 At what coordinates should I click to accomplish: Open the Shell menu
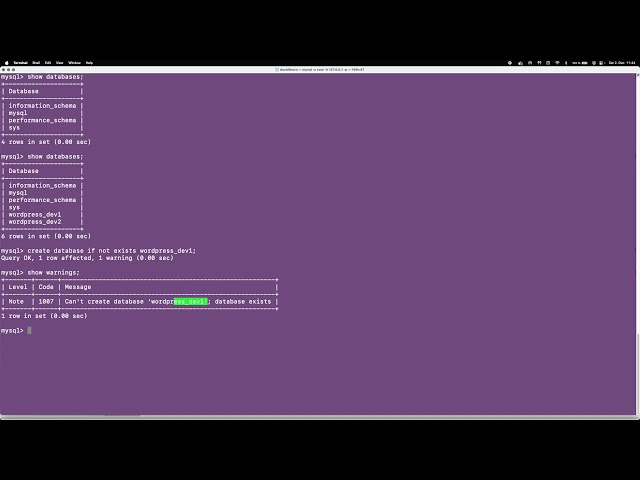[x=36, y=63]
